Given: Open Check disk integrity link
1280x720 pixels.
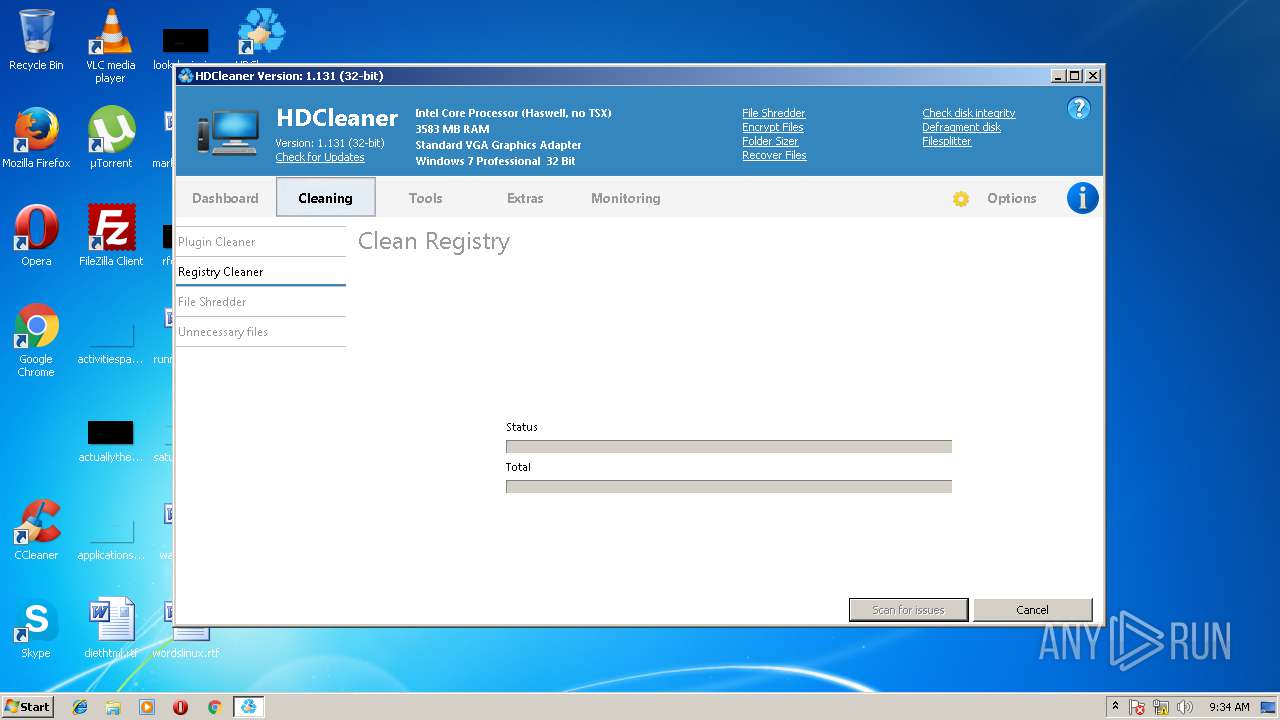Looking at the screenshot, I should [x=968, y=113].
